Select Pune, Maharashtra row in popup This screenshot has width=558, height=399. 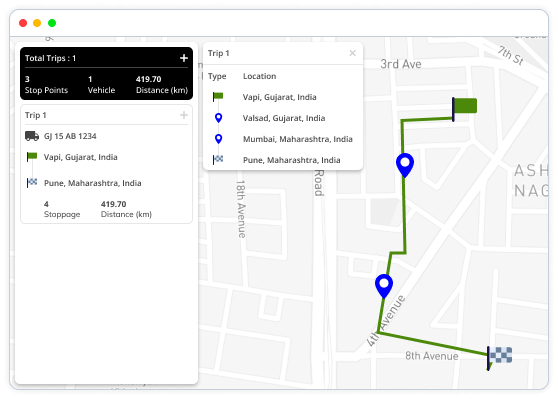[283, 160]
